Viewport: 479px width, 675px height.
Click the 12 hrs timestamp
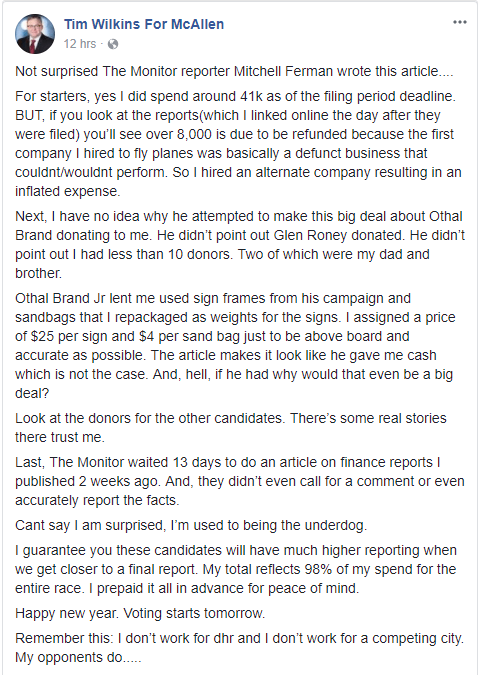(80, 44)
